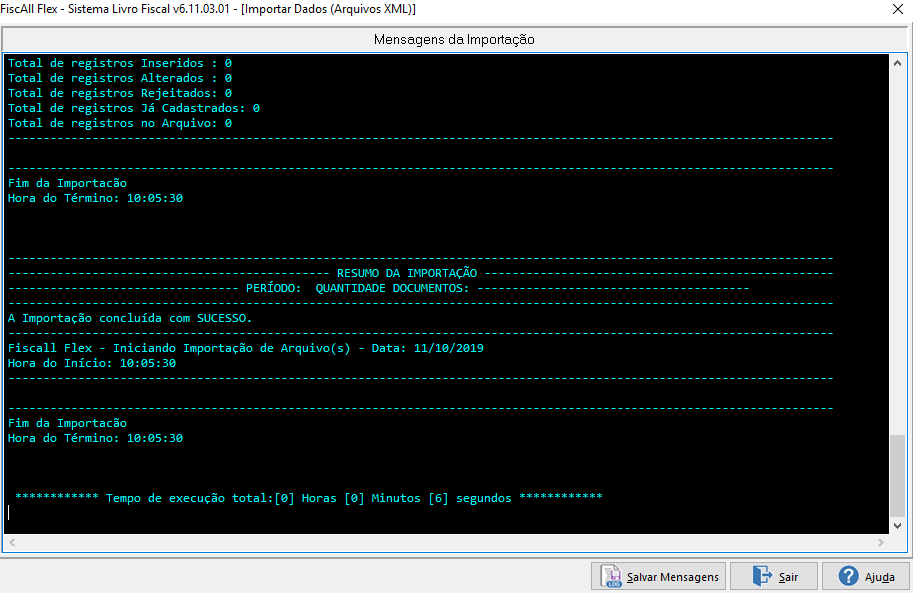Open the Ajuda help button

point(866,577)
